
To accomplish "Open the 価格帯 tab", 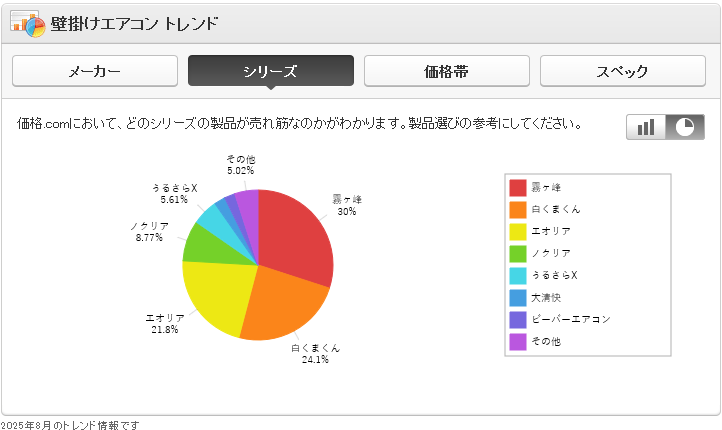I will click(447, 71).
